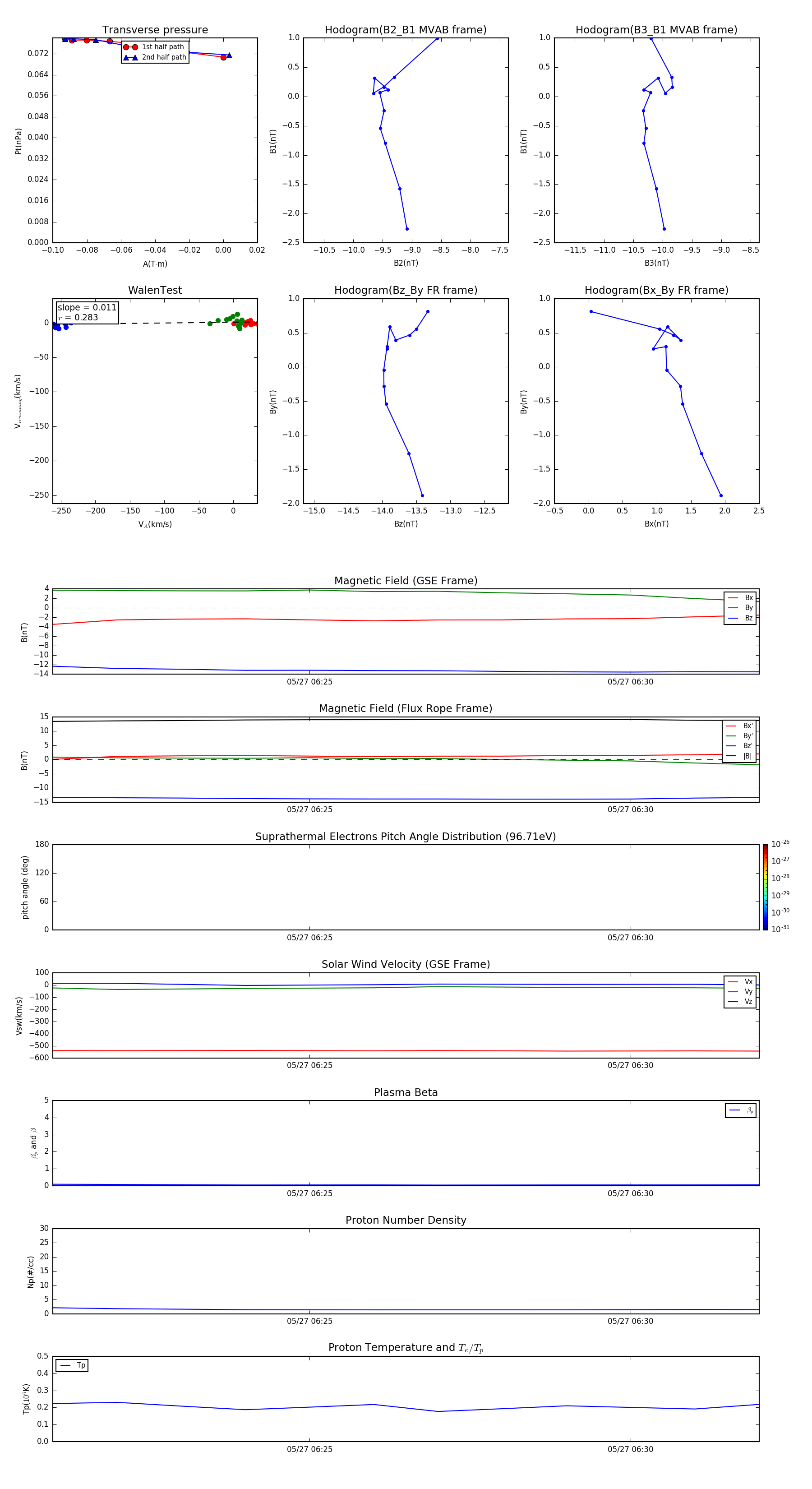Click the Hodogram(Bz_By FR frame) title

[406, 290]
